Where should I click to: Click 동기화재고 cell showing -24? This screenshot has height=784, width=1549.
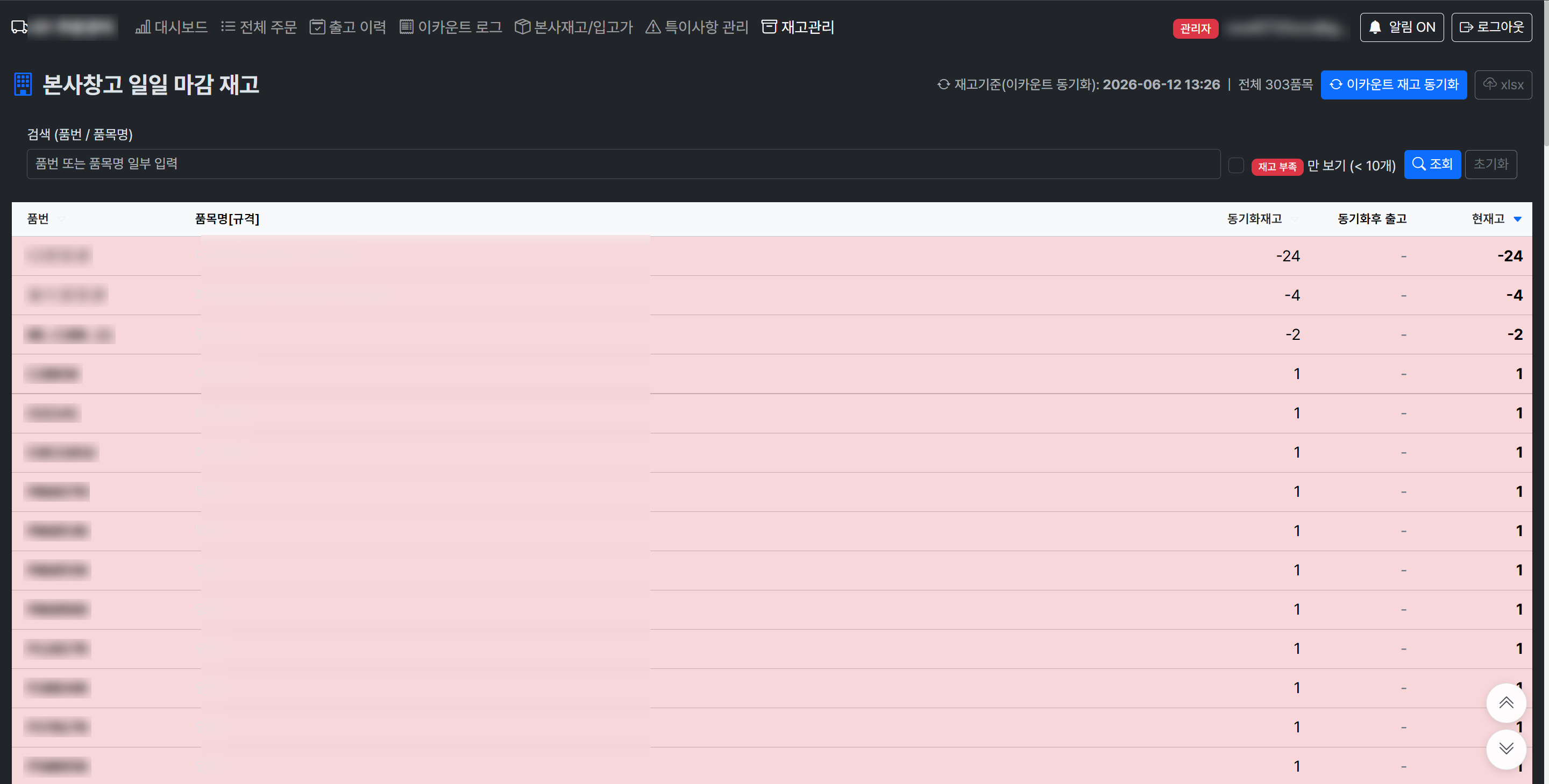pyautogui.click(x=1288, y=256)
